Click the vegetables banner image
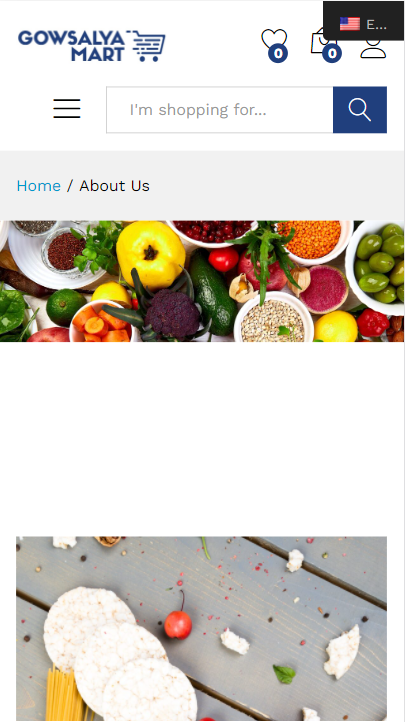 pyautogui.click(x=202, y=281)
